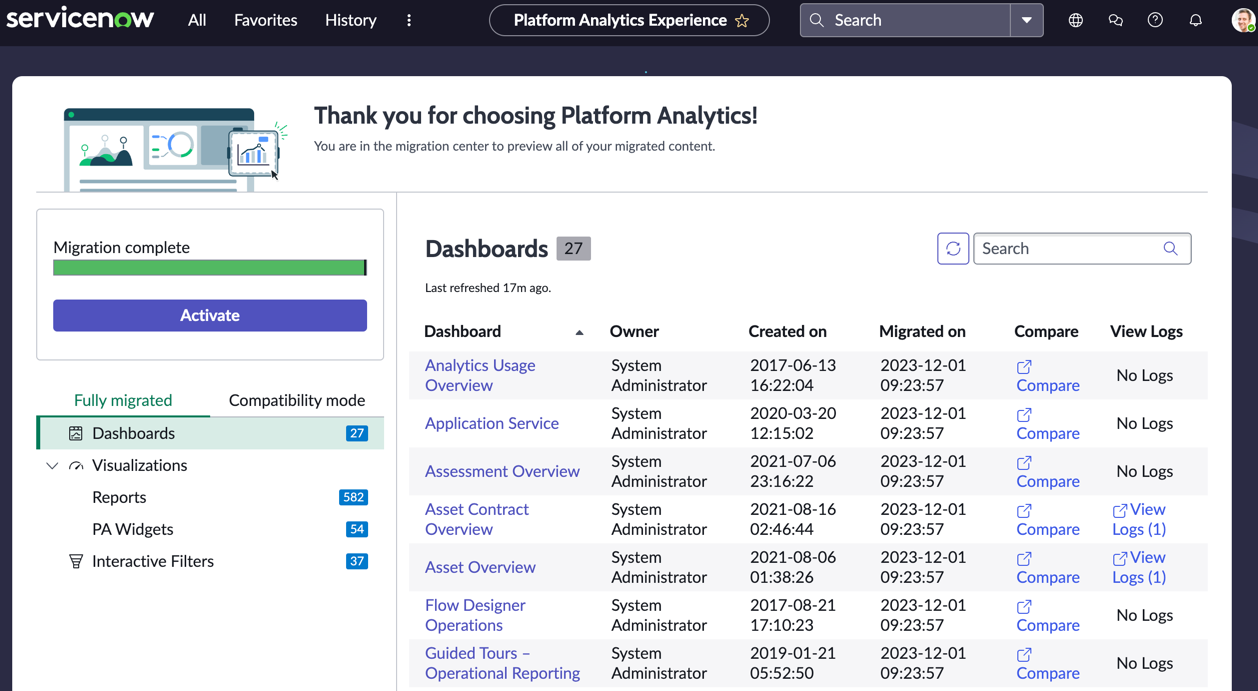Select Visualizations in the sidebar
Viewport: 1258px width, 691px height.
139,465
